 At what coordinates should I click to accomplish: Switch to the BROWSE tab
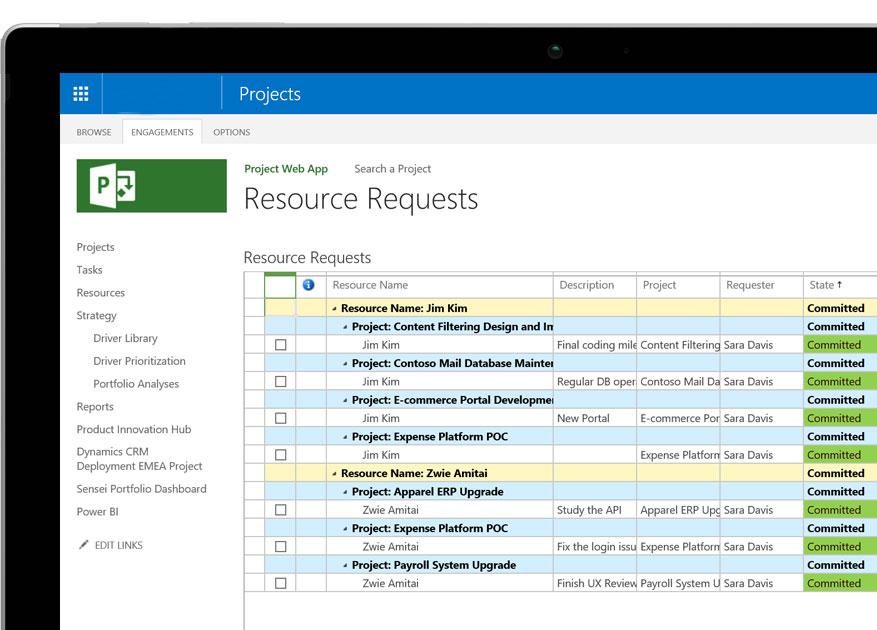93,131
